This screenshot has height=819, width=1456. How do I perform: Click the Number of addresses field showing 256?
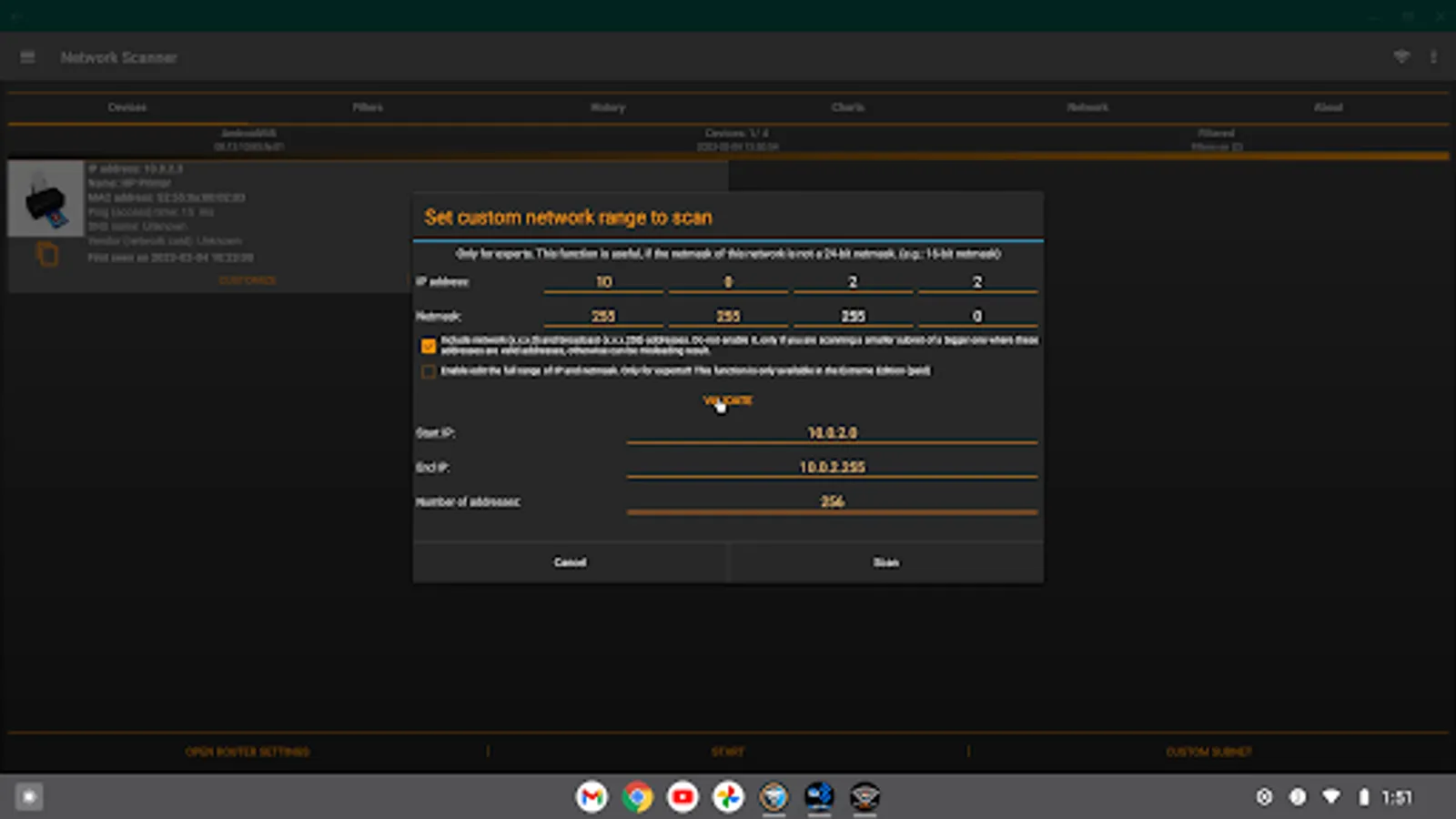tap(832, 501)
